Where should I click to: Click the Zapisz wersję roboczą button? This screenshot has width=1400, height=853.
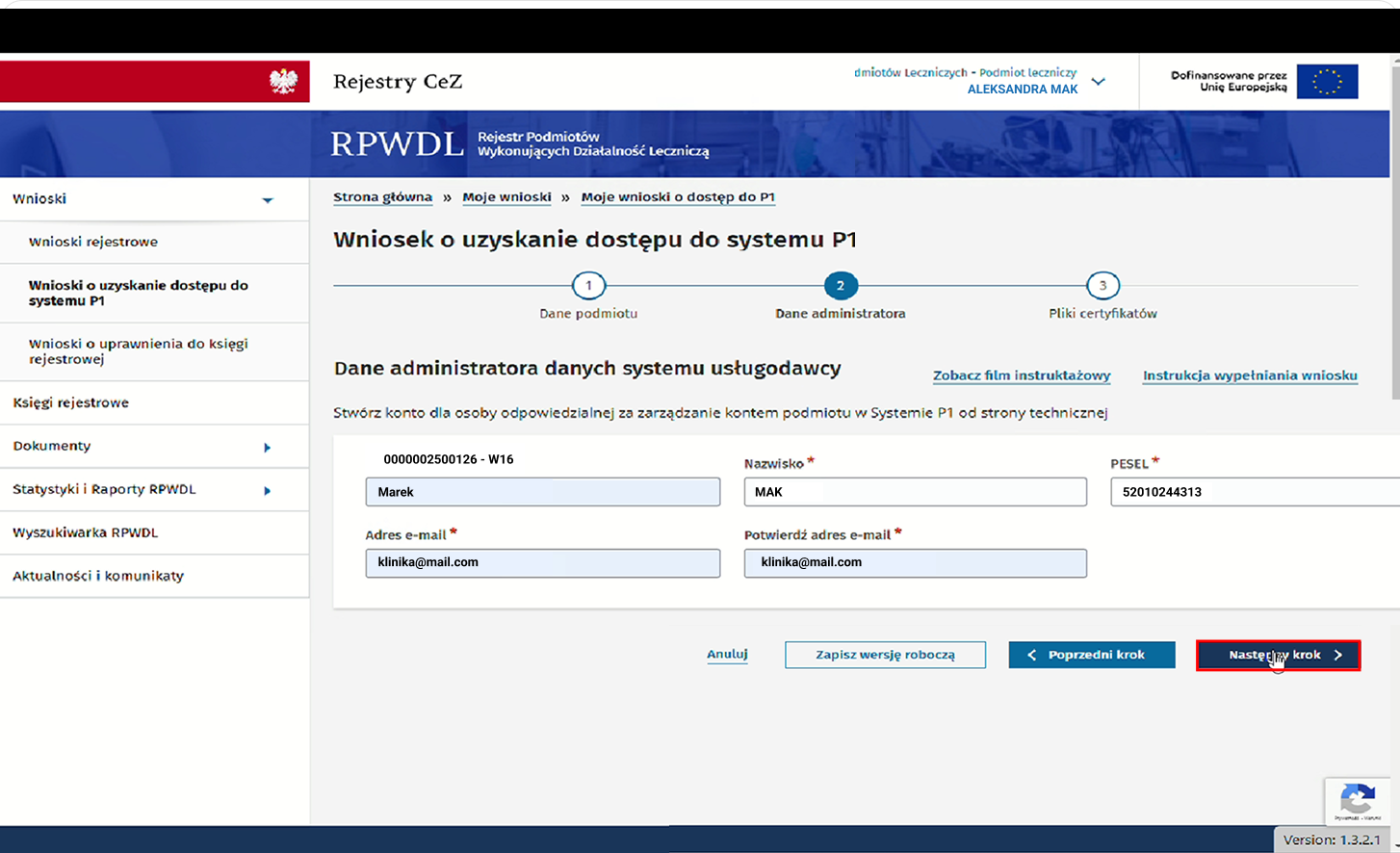click(x=884, y=655)
